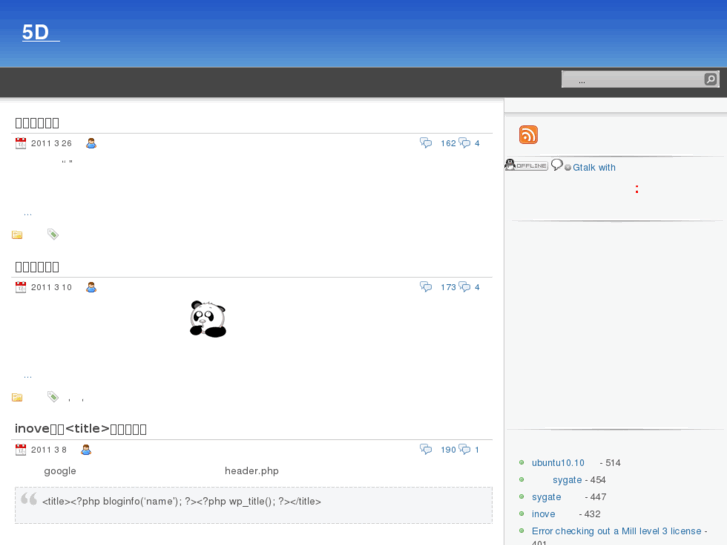Click category folder icon of panda post
This screenshot has height=545, width=727.
(x=17, y=397)
